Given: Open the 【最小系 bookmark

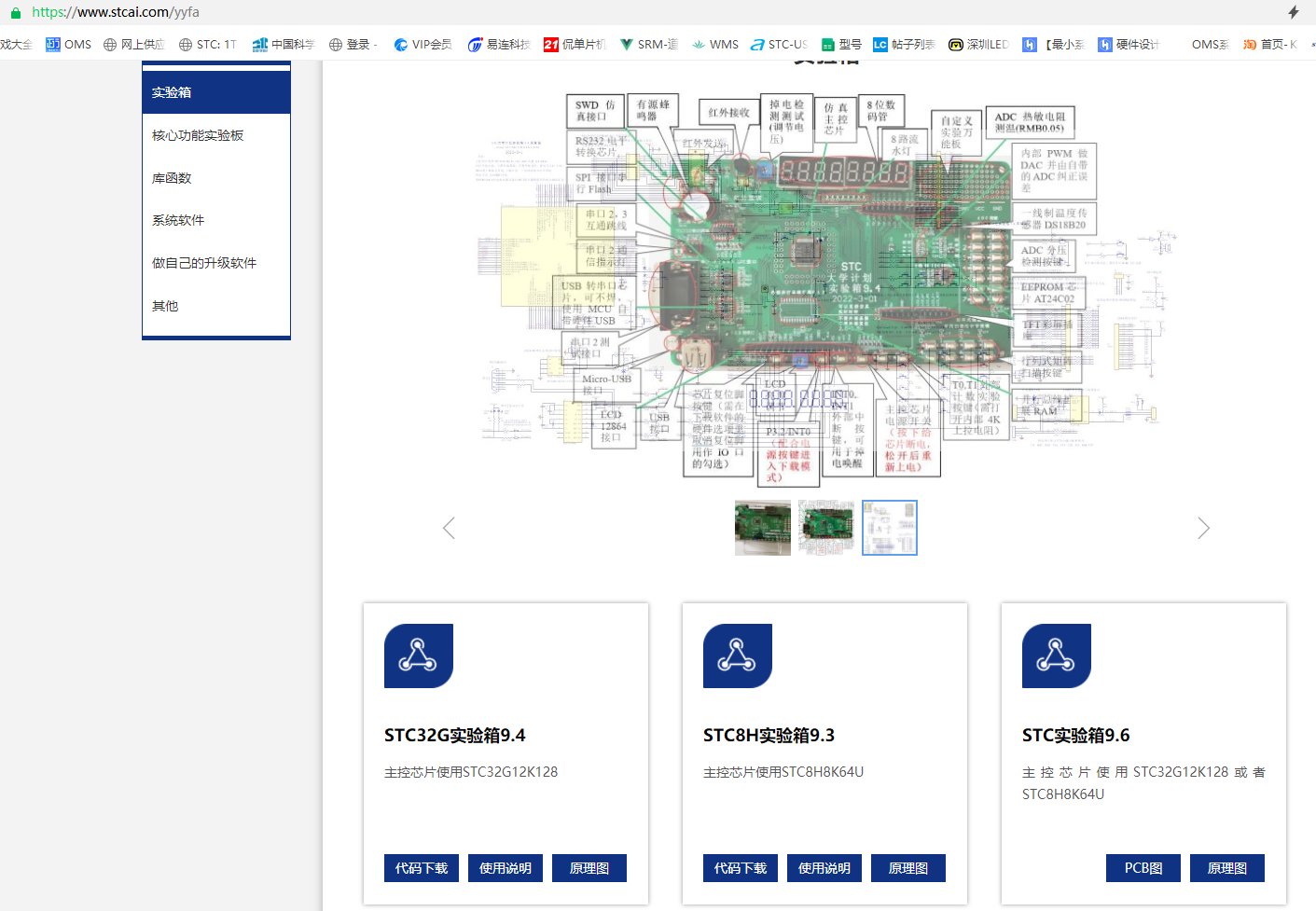Looking at the screenshot, I should pyautogui.click(x=1054, y=44).
